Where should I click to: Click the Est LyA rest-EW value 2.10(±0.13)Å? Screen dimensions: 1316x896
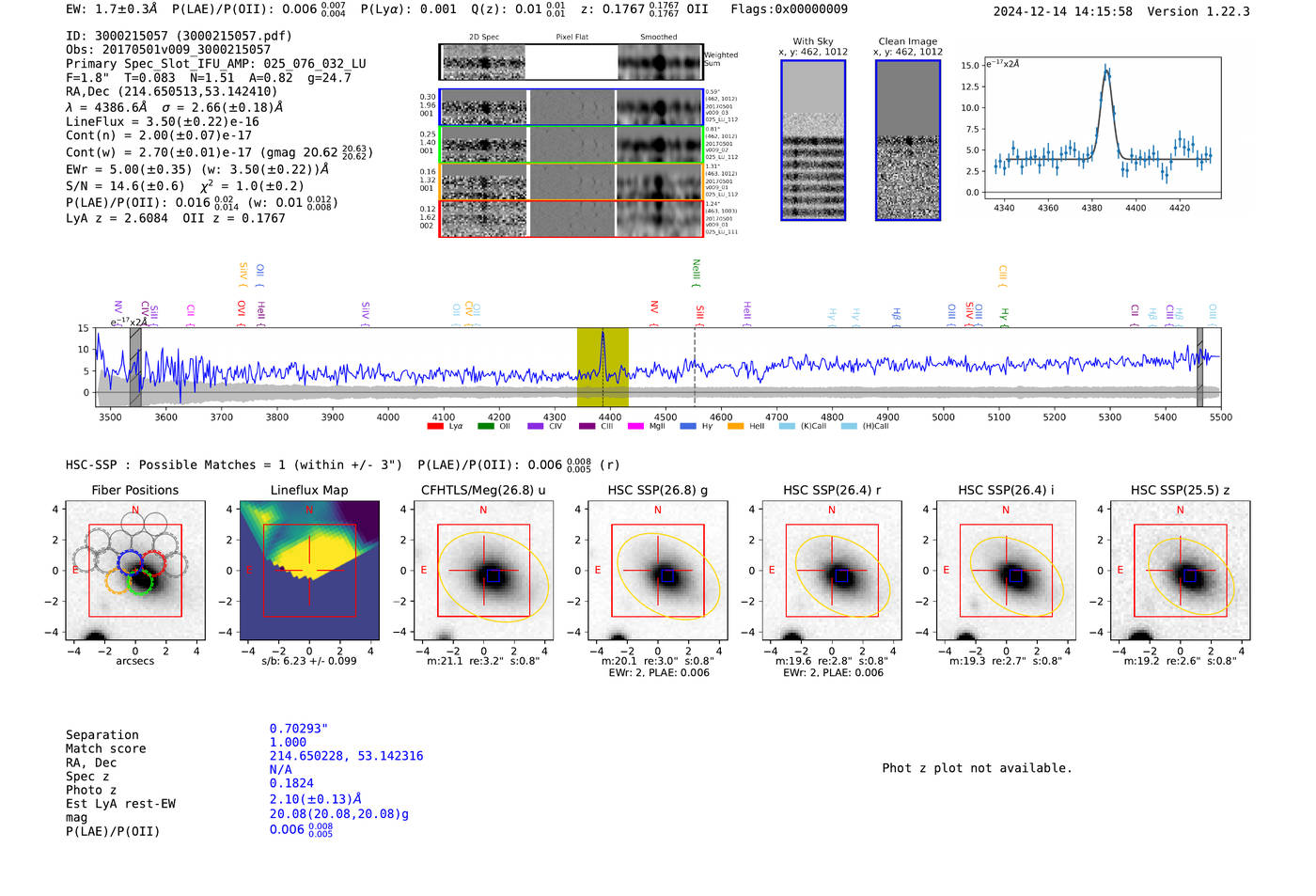coord(316,799)
